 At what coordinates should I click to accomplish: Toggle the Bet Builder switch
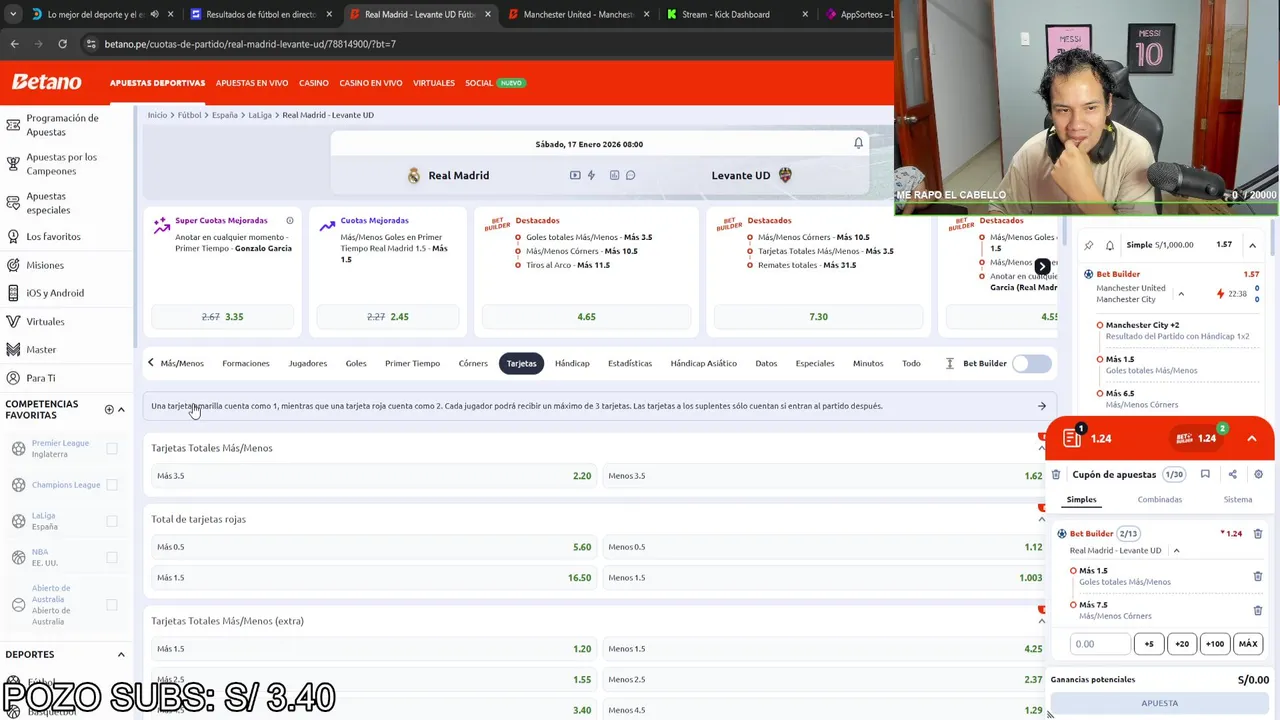(1031, 363)
